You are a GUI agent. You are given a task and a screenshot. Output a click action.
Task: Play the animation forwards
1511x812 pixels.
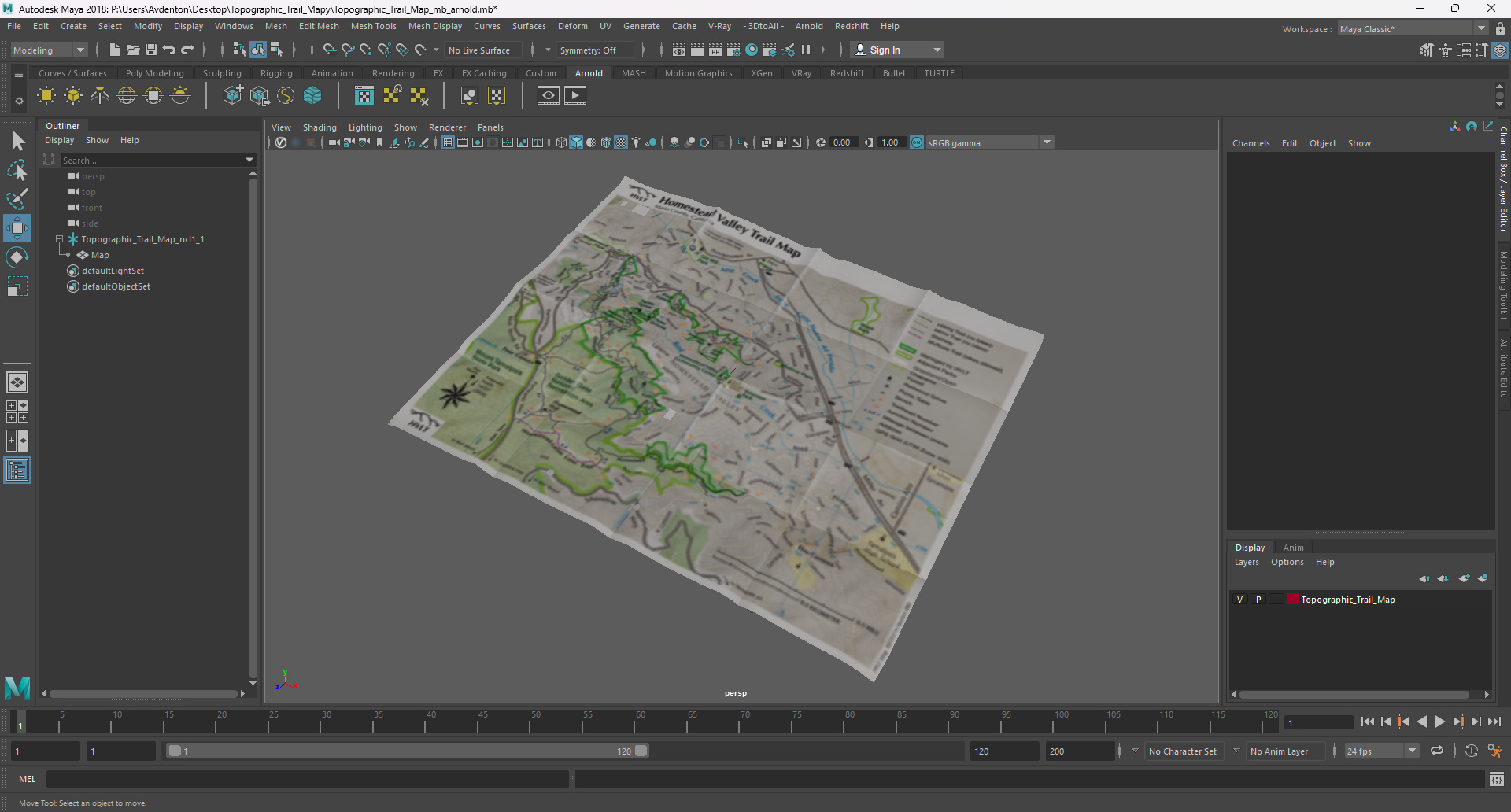tap(1440, 722)
